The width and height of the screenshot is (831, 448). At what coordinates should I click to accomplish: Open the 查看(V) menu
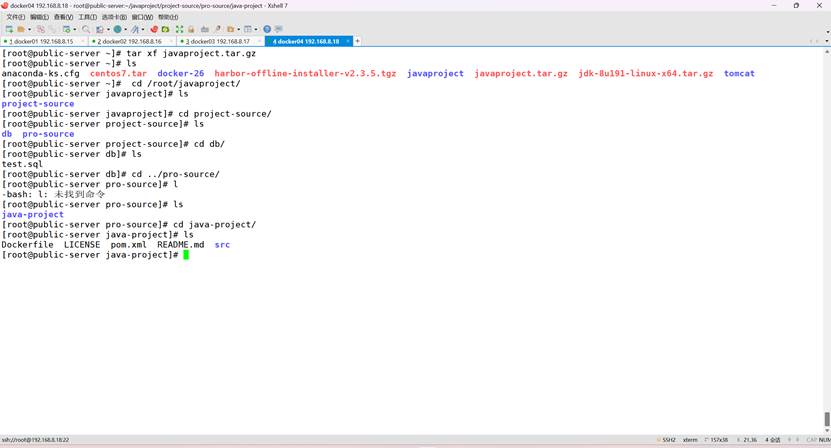[63, 17]
